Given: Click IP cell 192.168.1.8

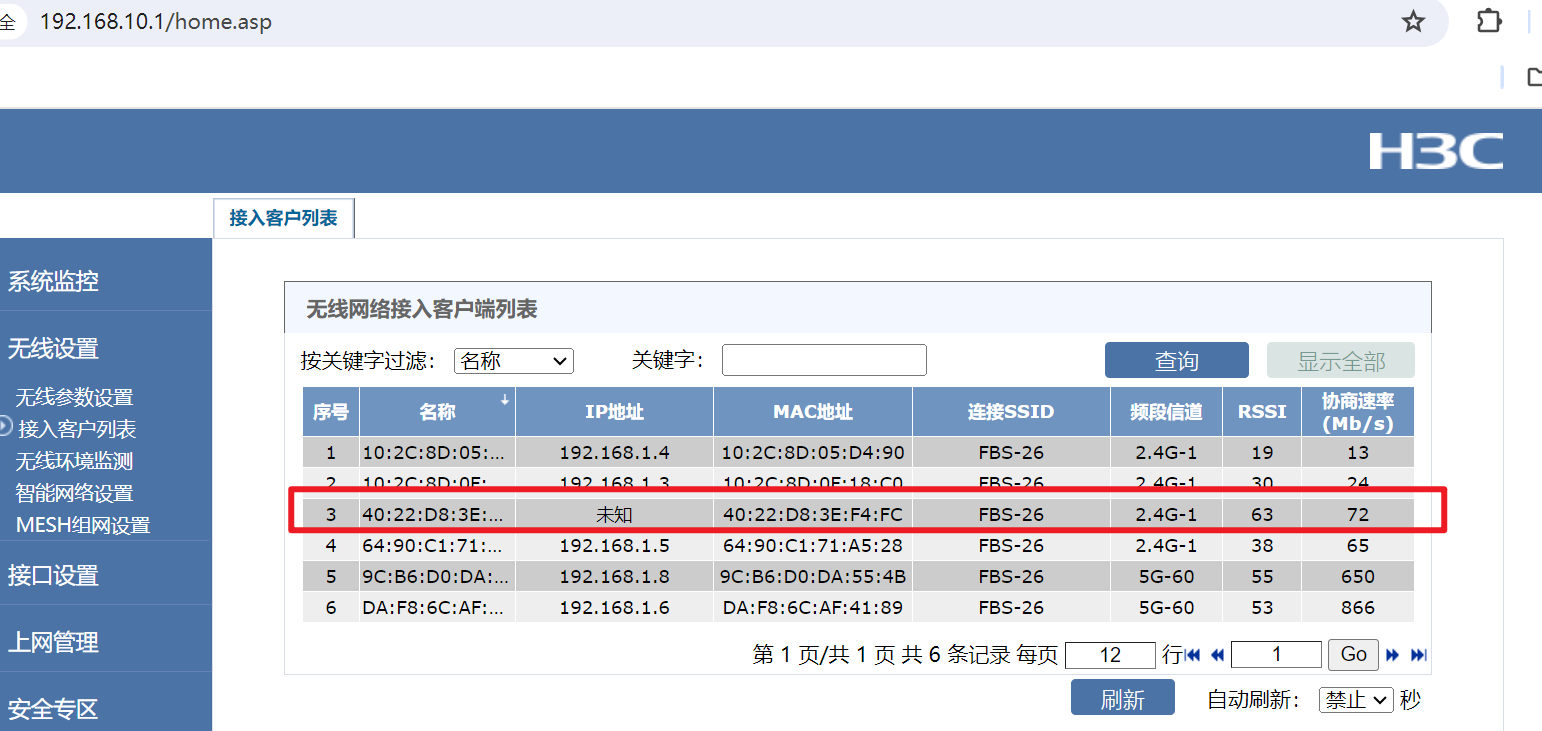Looking at the screenshot, I should 614,577.
